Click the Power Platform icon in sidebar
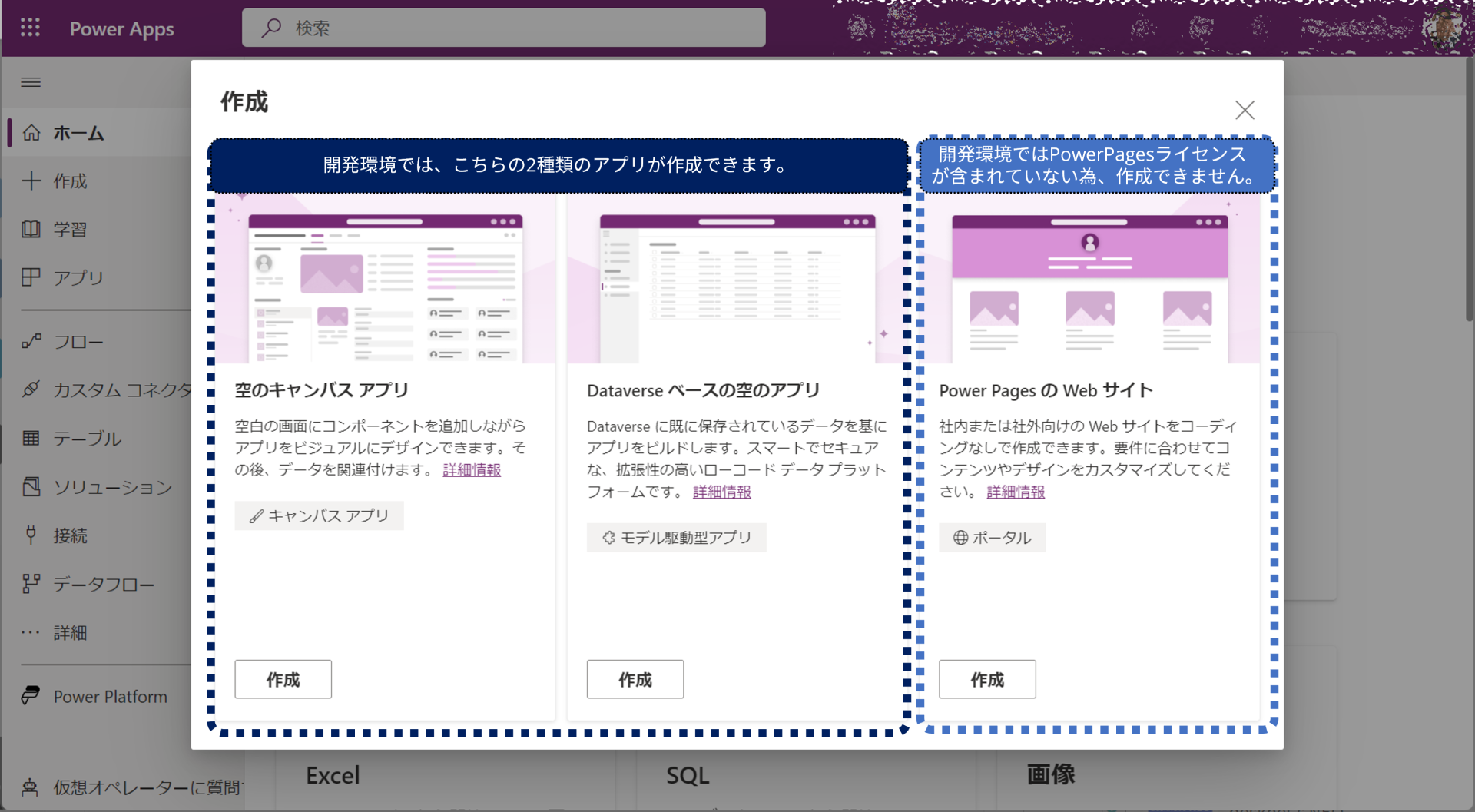This screenshot has width=1475, height=812. tap(31, 696)
